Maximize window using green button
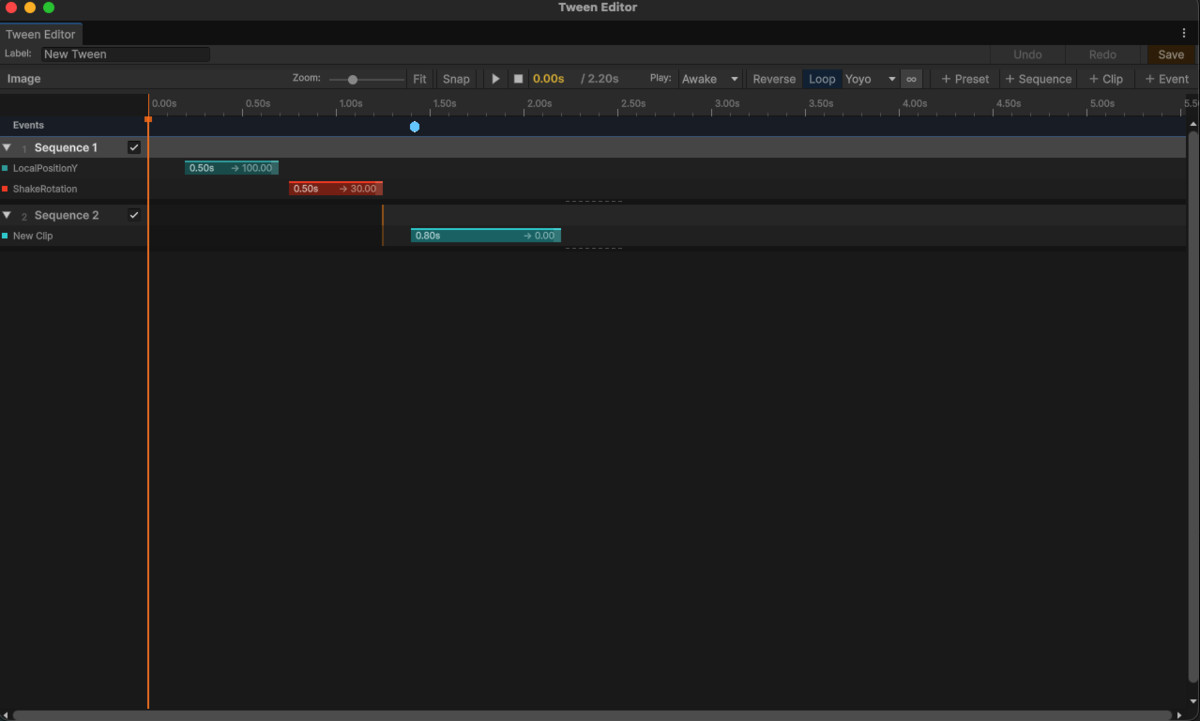 point(48,7)
